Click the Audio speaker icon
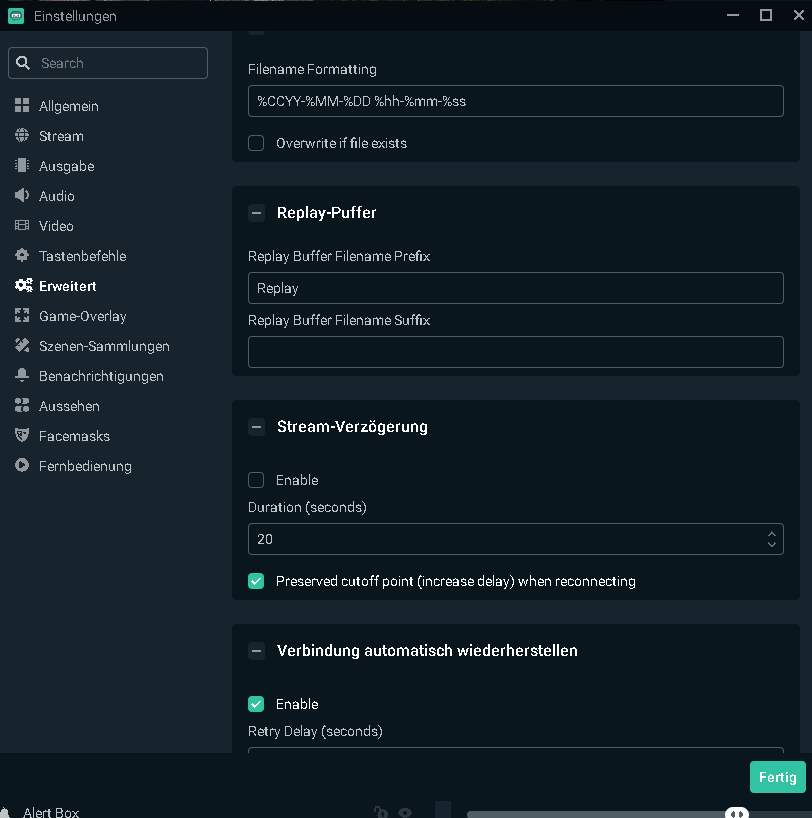The height and width of the screenshot is (818, 812). pyautogui.click(x=22, y=196)
